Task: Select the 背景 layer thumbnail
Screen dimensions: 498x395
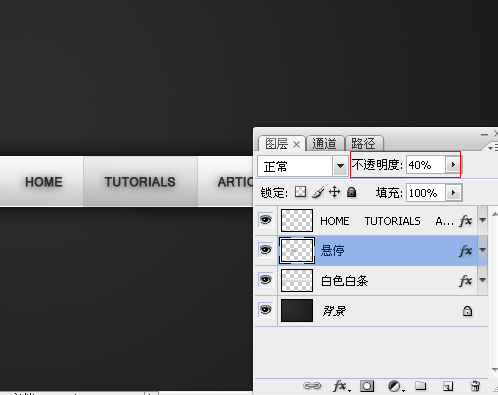Action: point(297,310)
